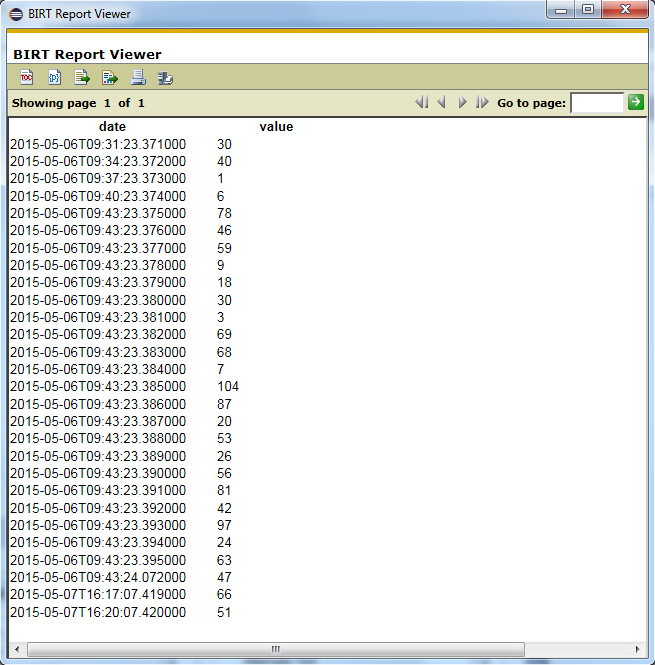Click the value 59
The width and height of the screenshot is (655, 665).
tap(224, 248)
